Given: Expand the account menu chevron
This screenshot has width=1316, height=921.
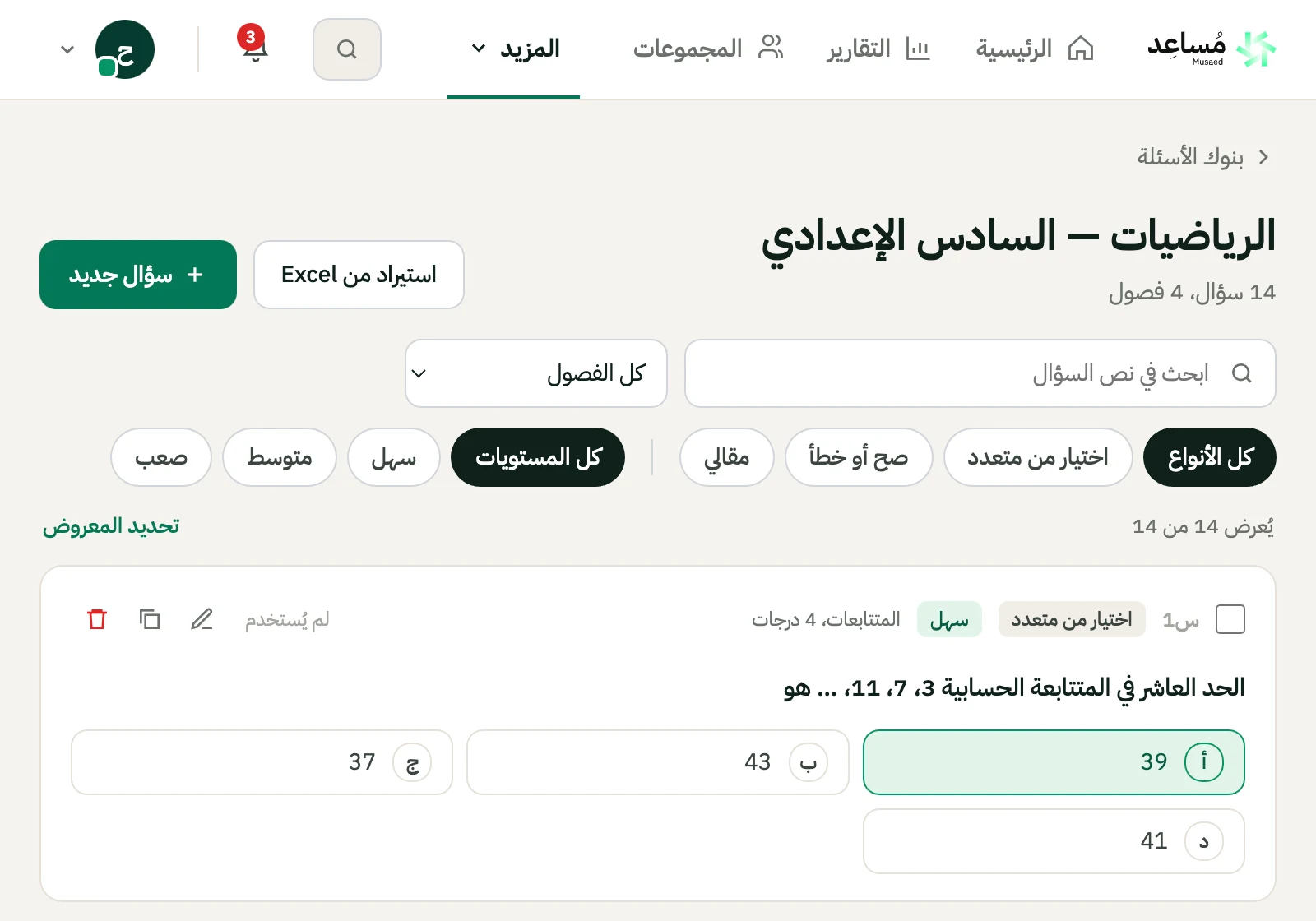Looking at the screenshot, I should pos(67,49).
